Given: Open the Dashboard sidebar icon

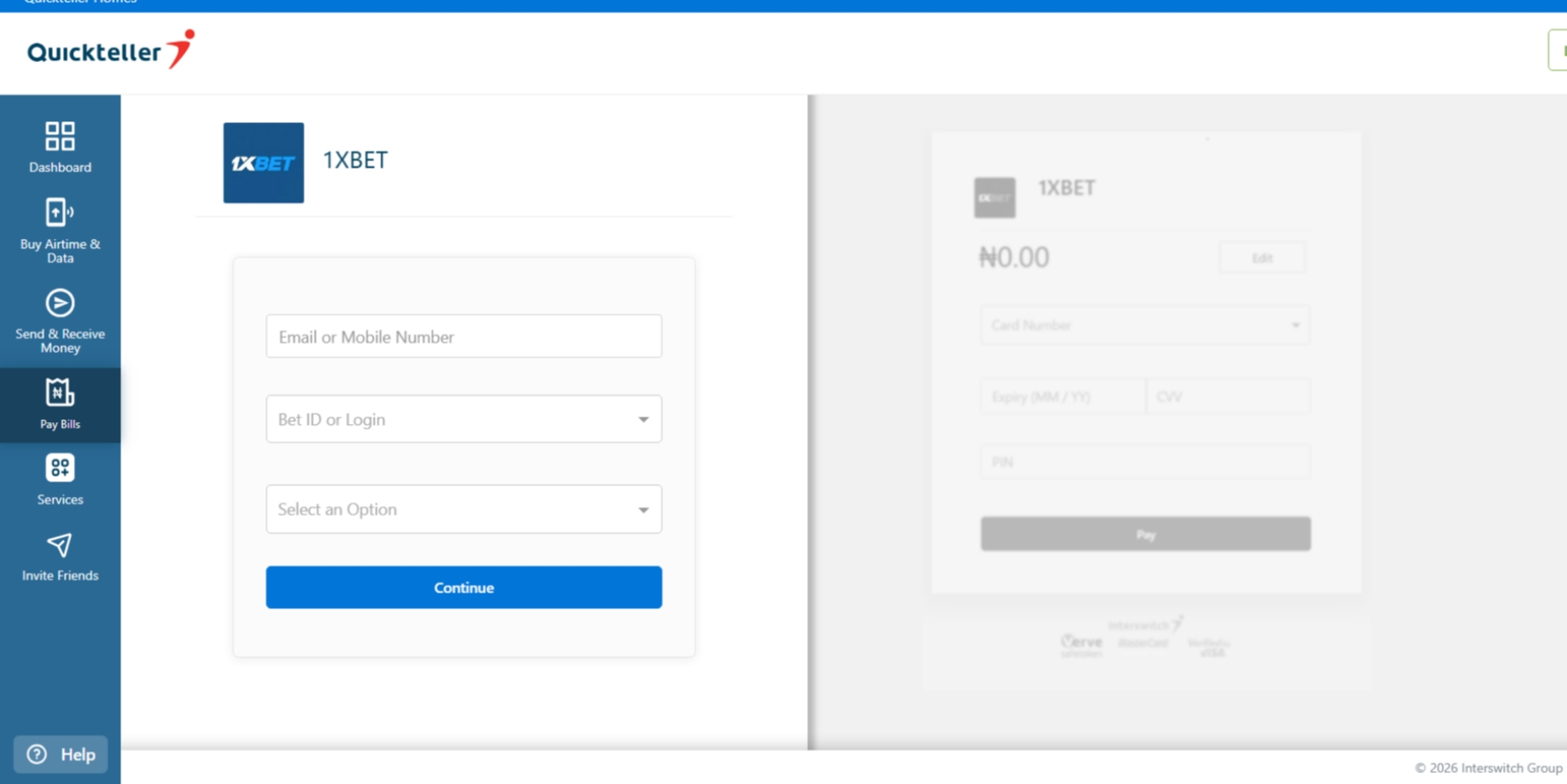Looking at the screenshot, I should (59, 137).
